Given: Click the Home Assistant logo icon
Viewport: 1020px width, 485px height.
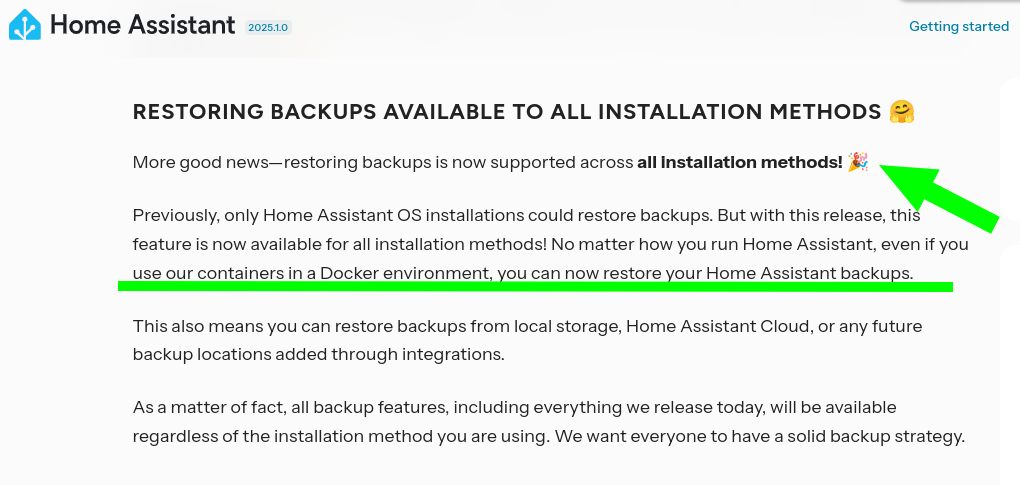Looking at the screenshot, I should coord(25,25).
